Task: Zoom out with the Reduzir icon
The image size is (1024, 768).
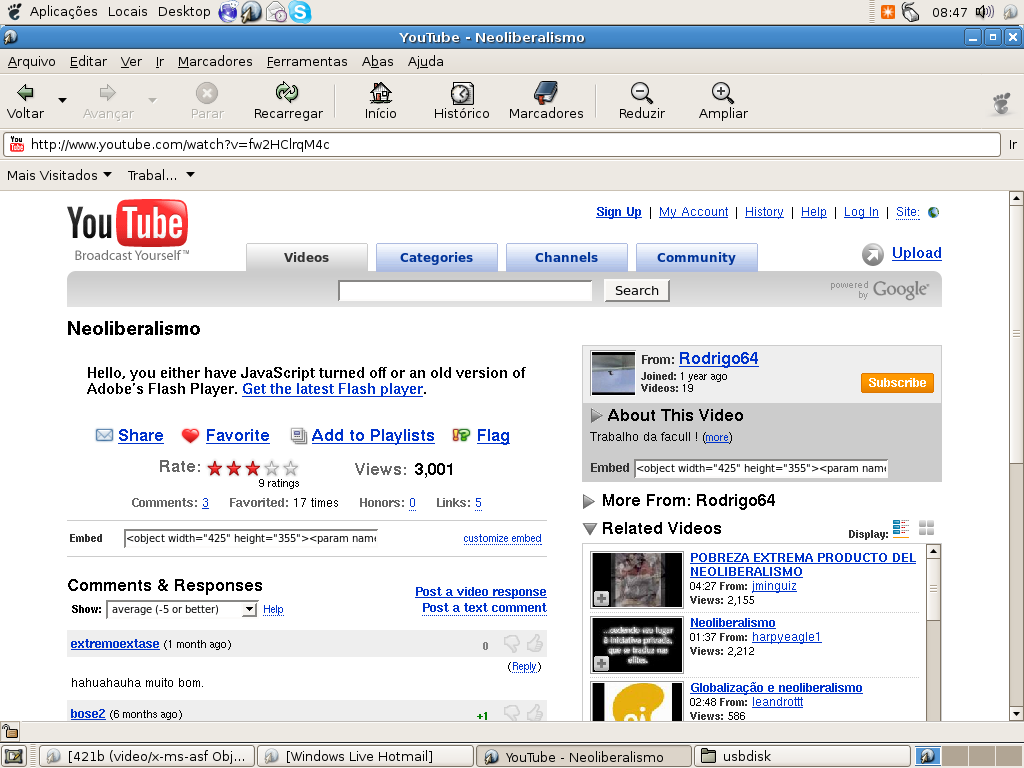Action: 641,93
